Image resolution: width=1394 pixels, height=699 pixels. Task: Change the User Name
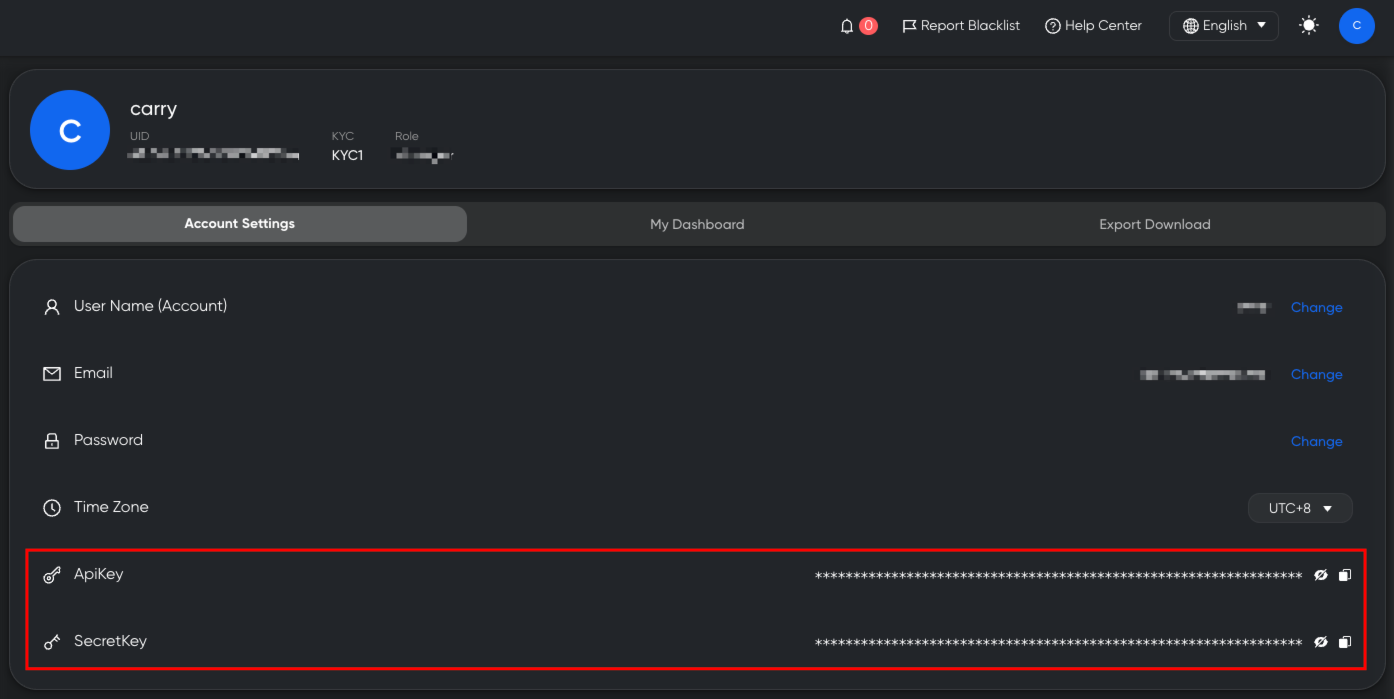pyautogui.click(x=1316, y=307)
